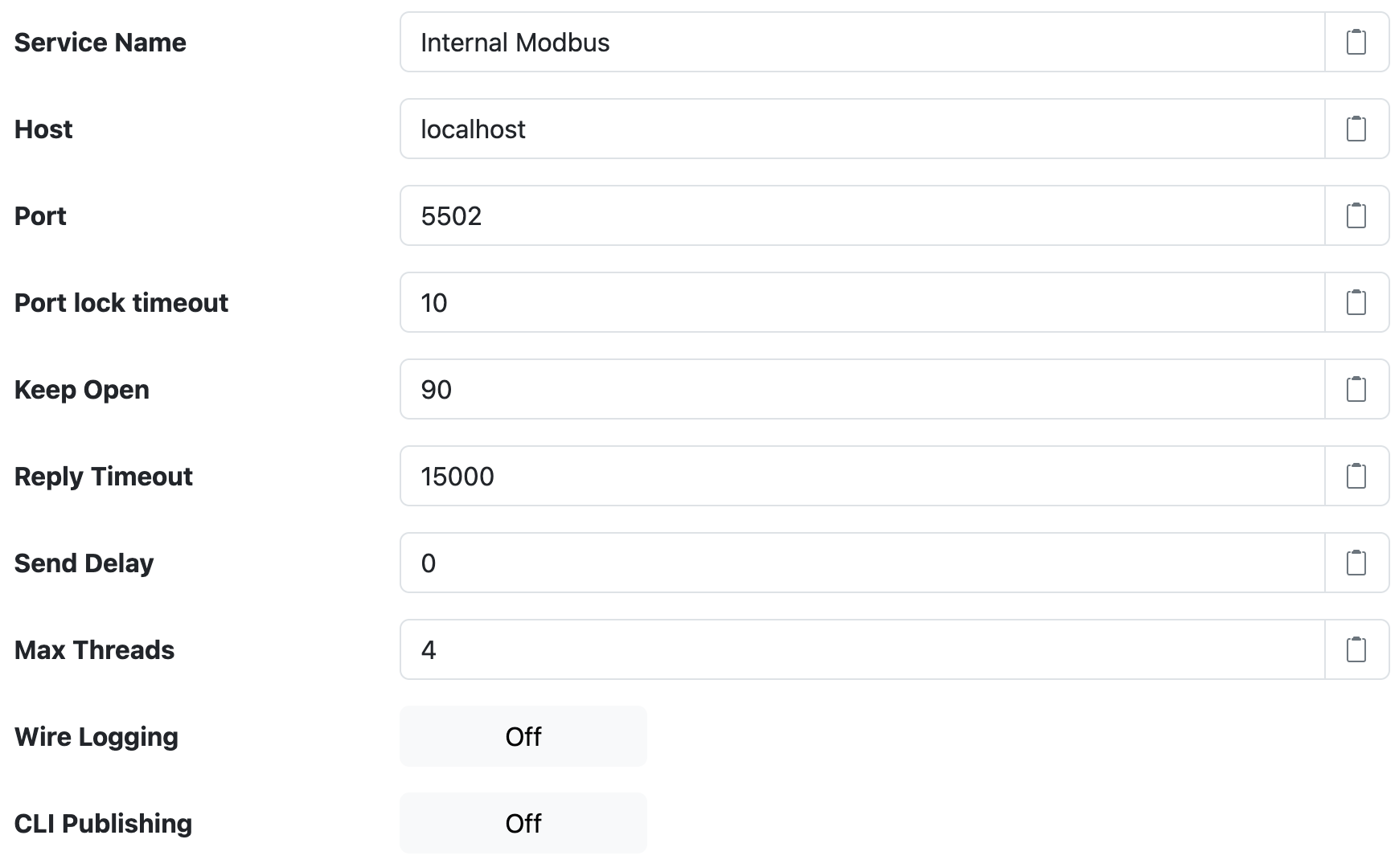Click the CLI Publishing label
Image resolution: width=1399 pixels, height=868 pixels.
point(102,823)
